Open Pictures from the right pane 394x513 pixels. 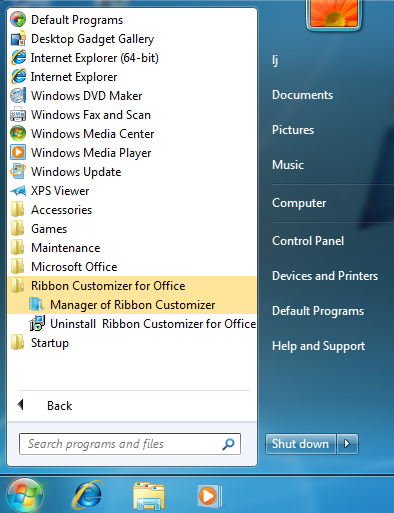tap(293, 130)
